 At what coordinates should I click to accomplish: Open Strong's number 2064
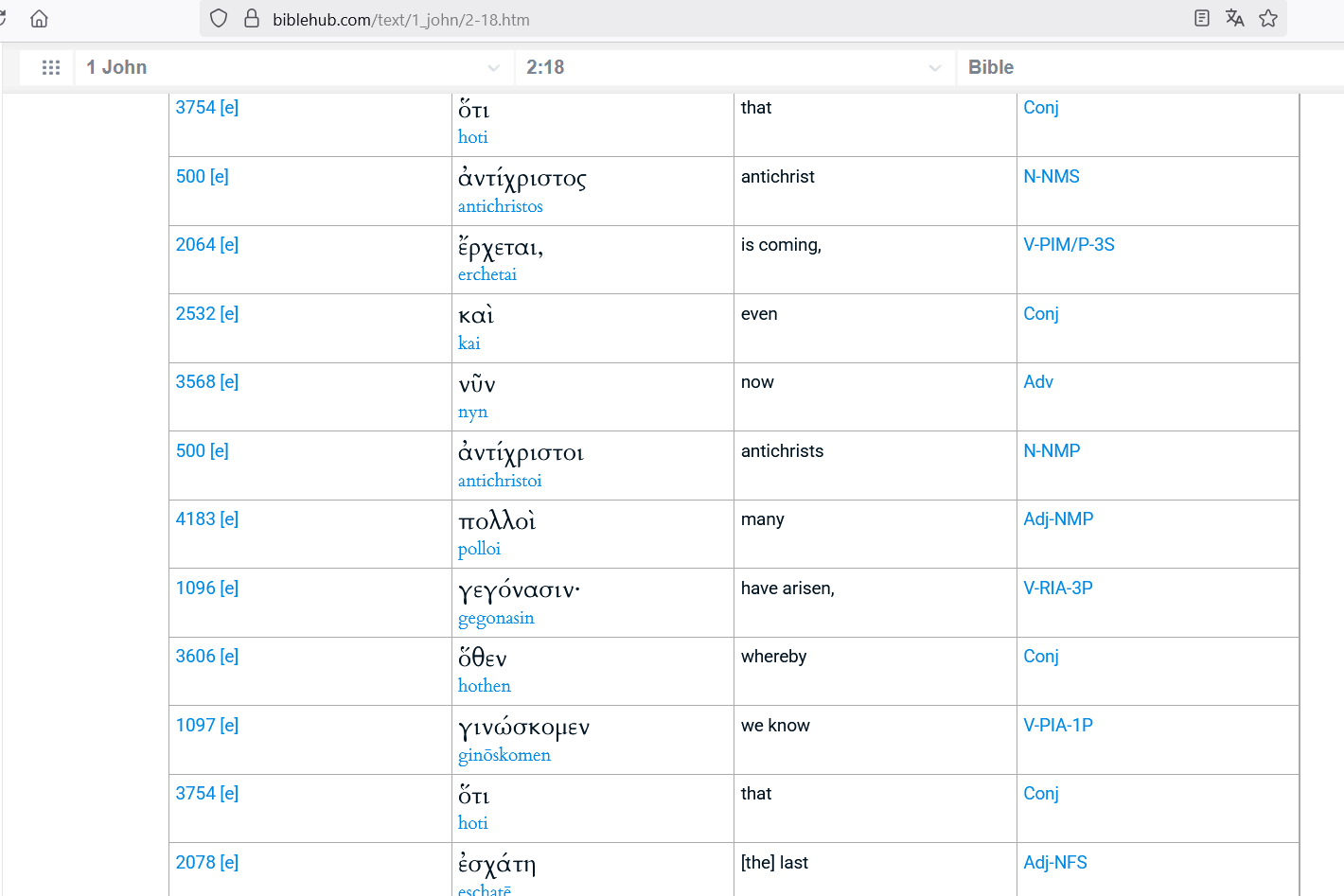[195, 245]
